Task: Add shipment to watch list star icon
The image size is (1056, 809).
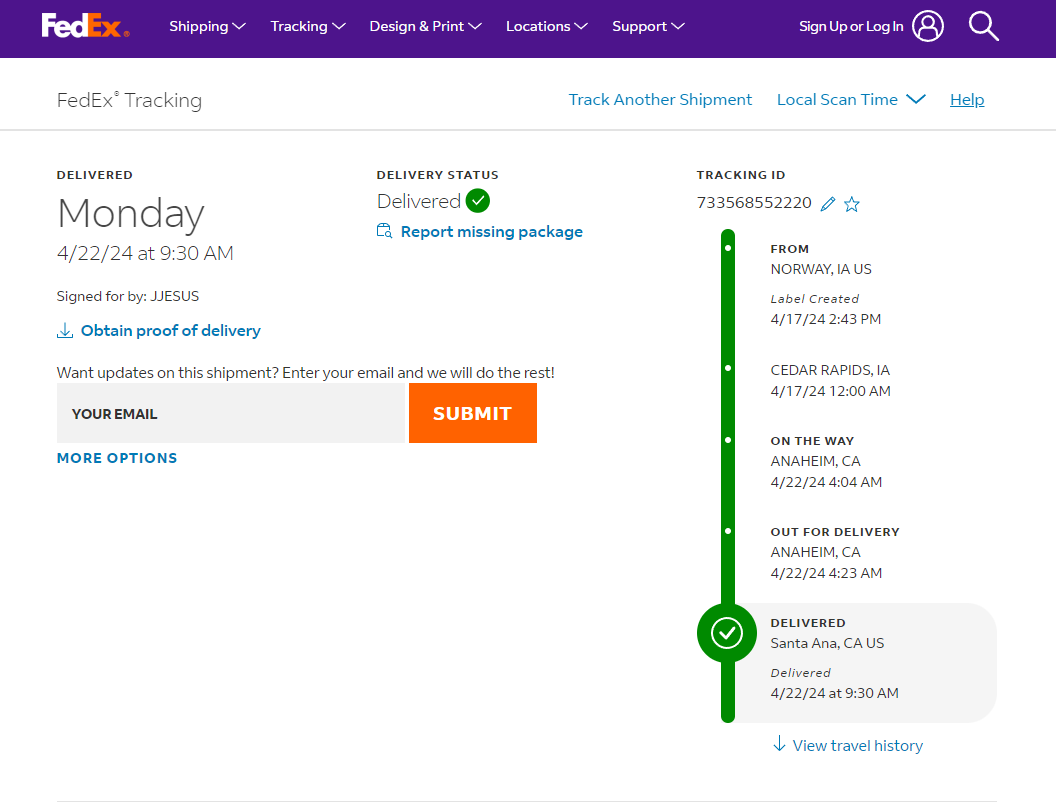Action: click(x=852, y=204)
